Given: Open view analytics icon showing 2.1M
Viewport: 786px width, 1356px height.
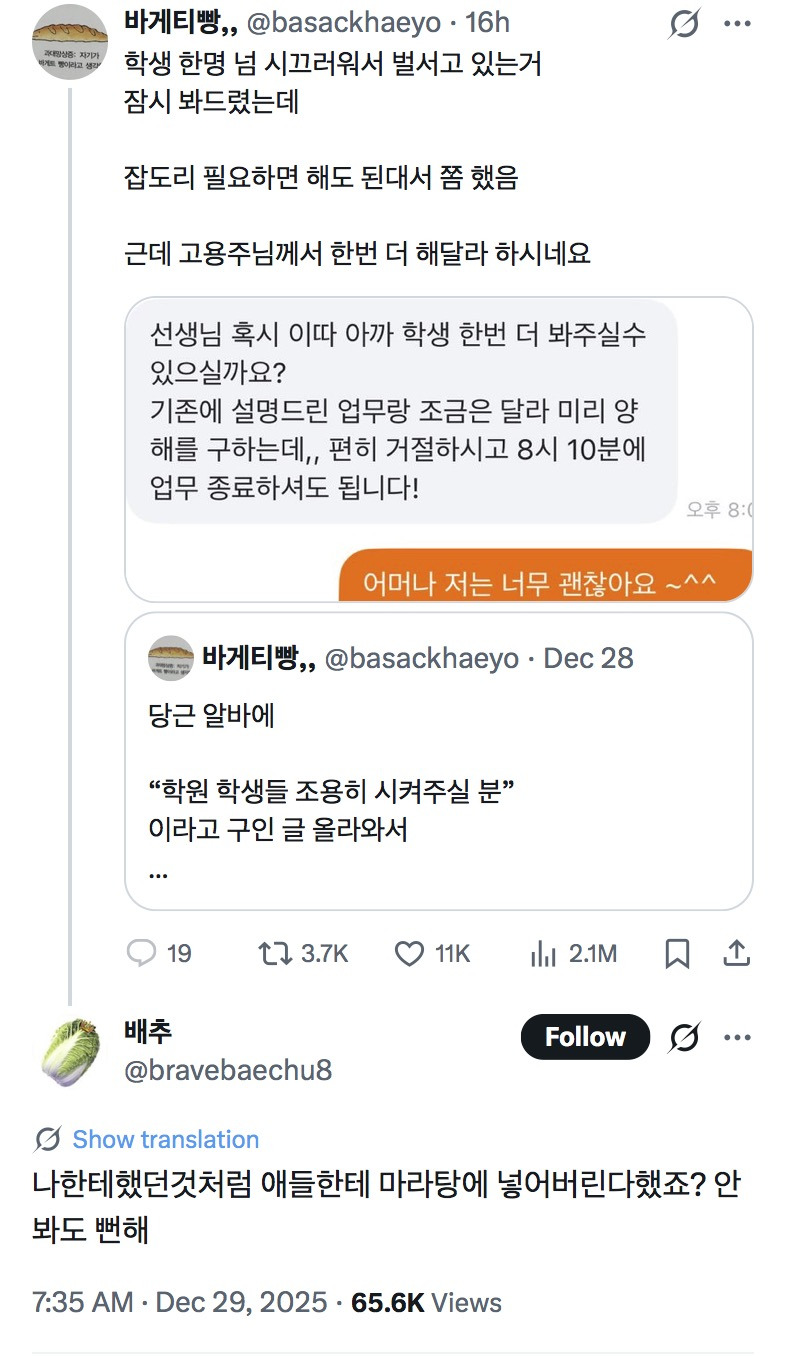Looking at the screenshot, I should [543, 954].
